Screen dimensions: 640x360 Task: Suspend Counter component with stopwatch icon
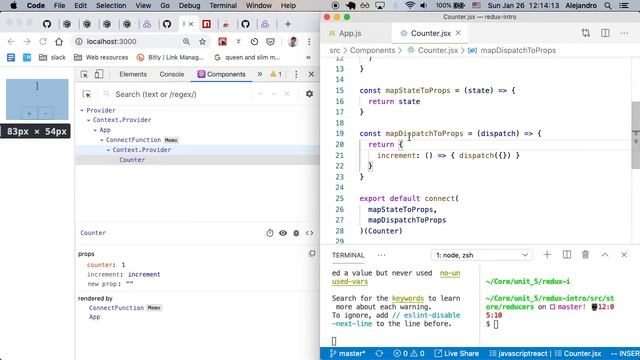tap(270, 233)
